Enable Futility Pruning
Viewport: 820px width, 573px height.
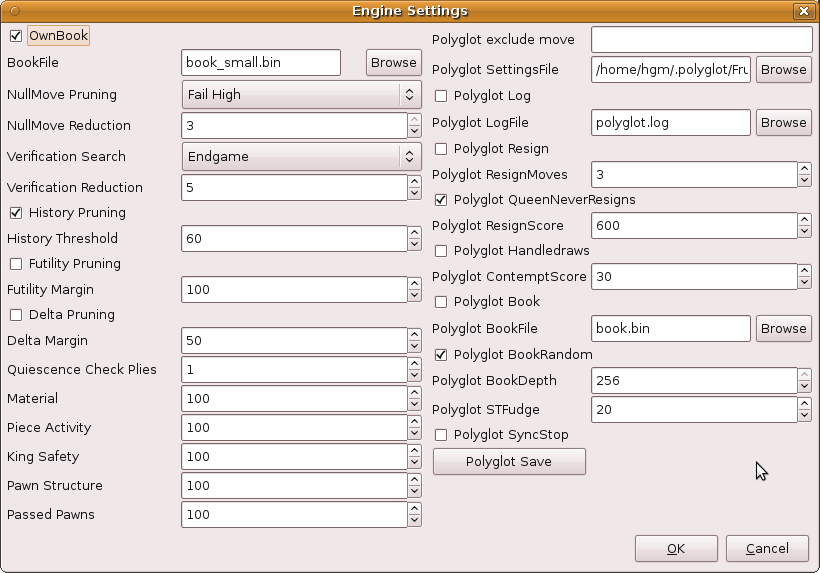(x=16, y=263)
